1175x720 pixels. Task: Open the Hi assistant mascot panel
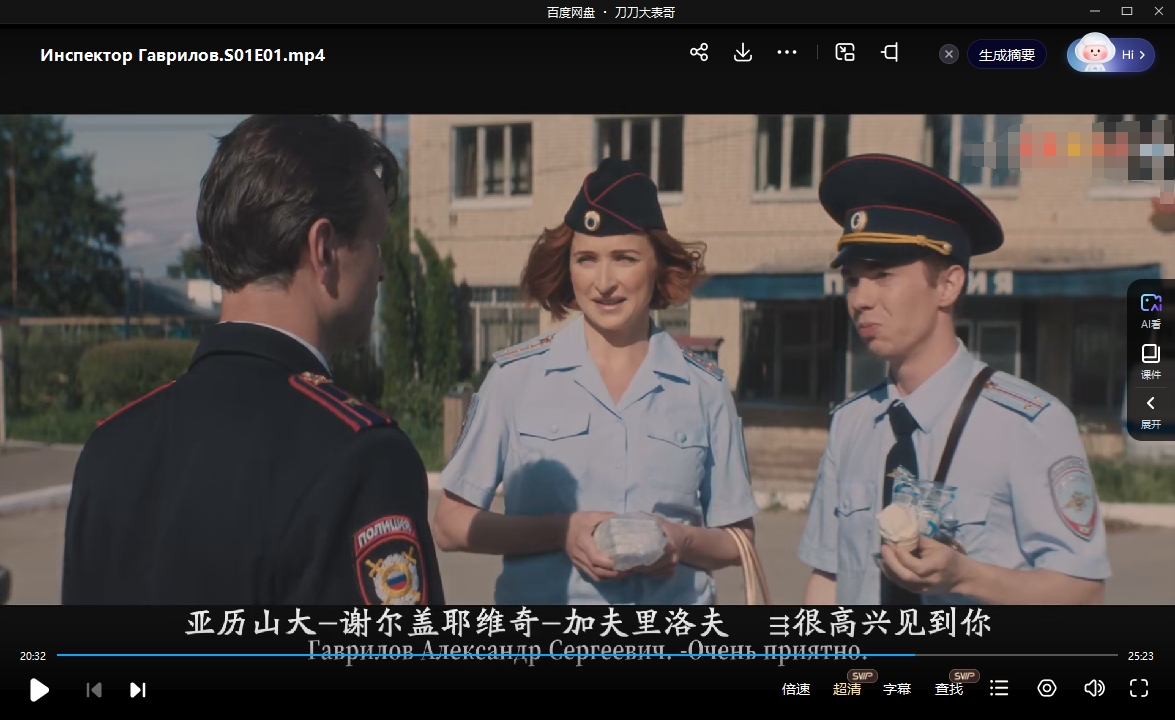[1110, 55]
